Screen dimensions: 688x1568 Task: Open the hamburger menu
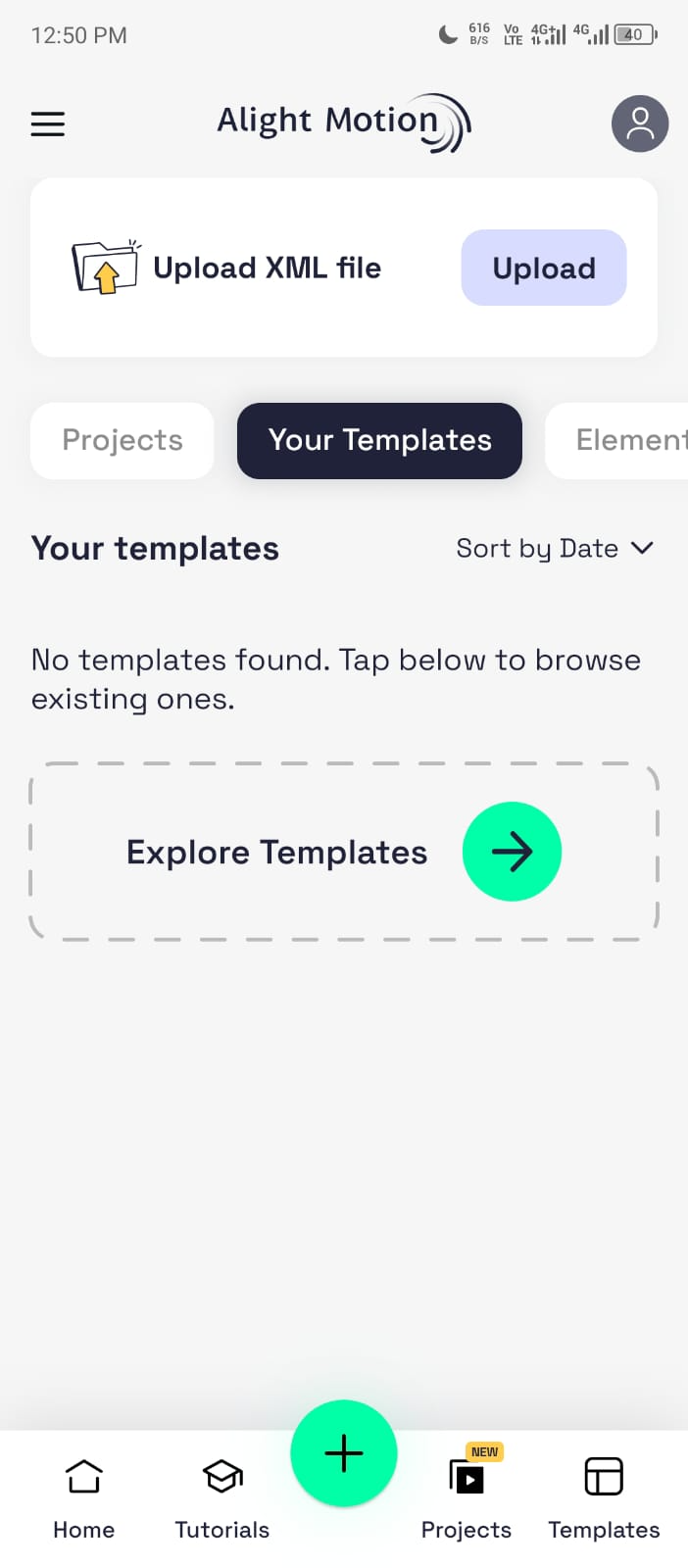pos(48,123)
